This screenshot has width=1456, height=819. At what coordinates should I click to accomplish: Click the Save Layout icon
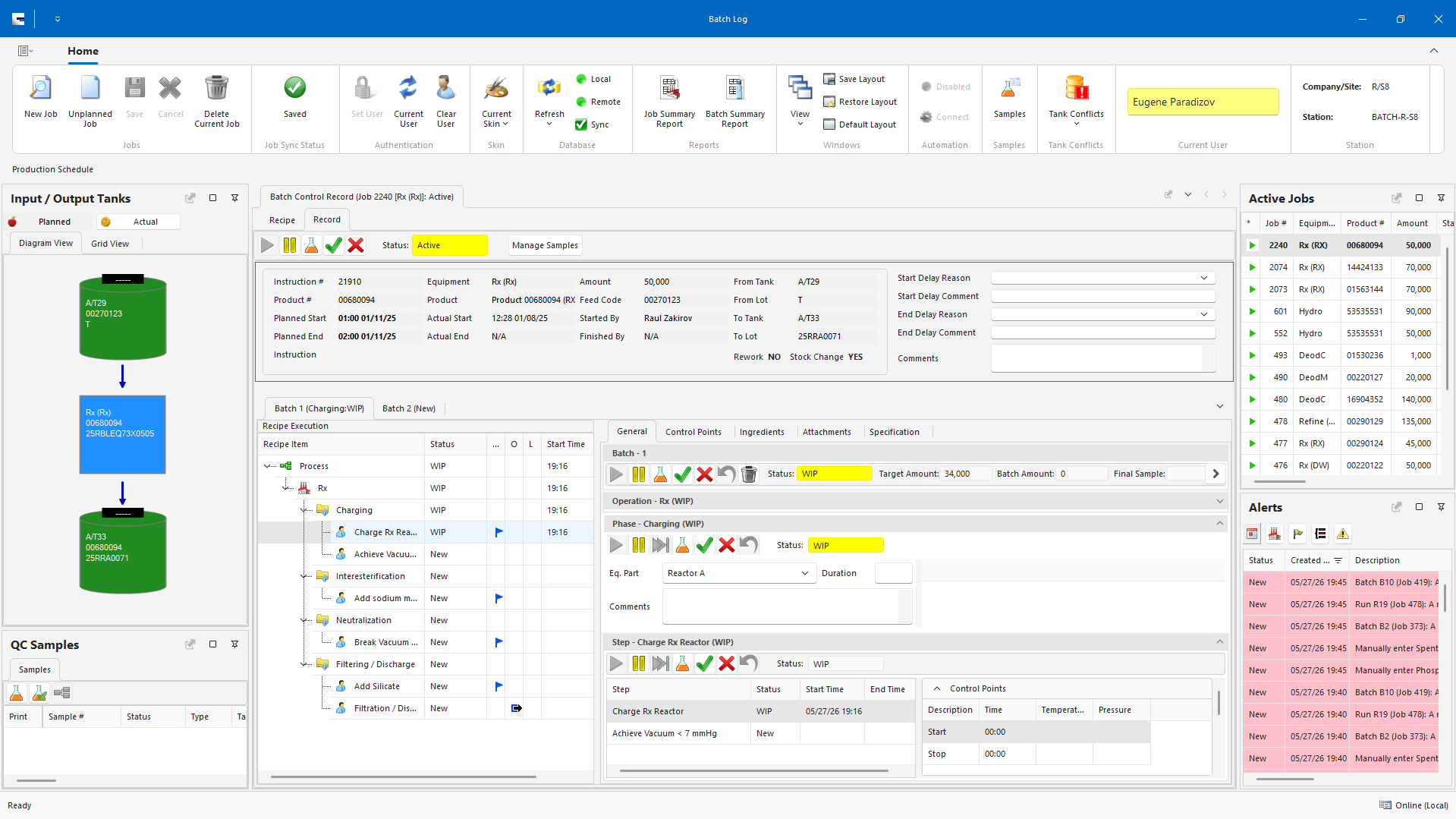click(829, 79)
